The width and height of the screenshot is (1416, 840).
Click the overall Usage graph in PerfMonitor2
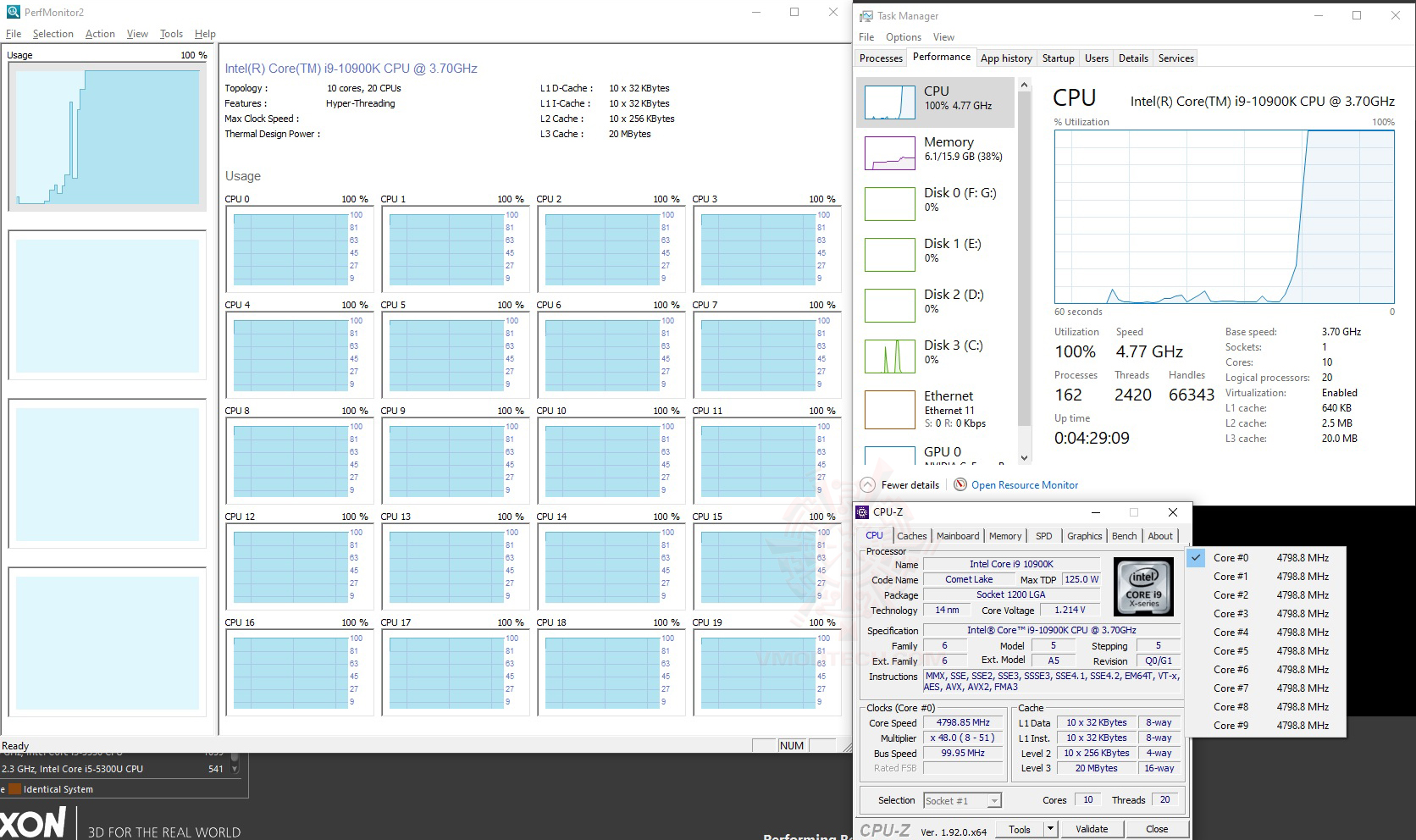108,137
